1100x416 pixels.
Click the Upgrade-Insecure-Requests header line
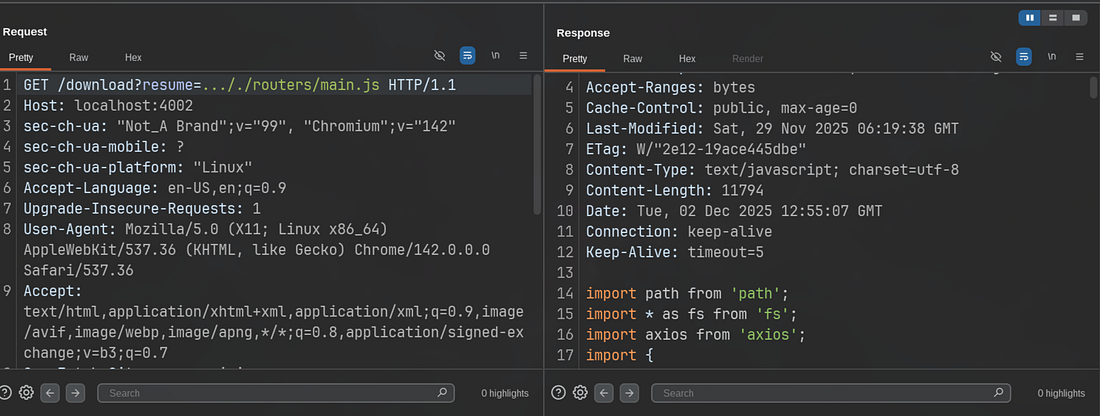click(x=142, y=208)
